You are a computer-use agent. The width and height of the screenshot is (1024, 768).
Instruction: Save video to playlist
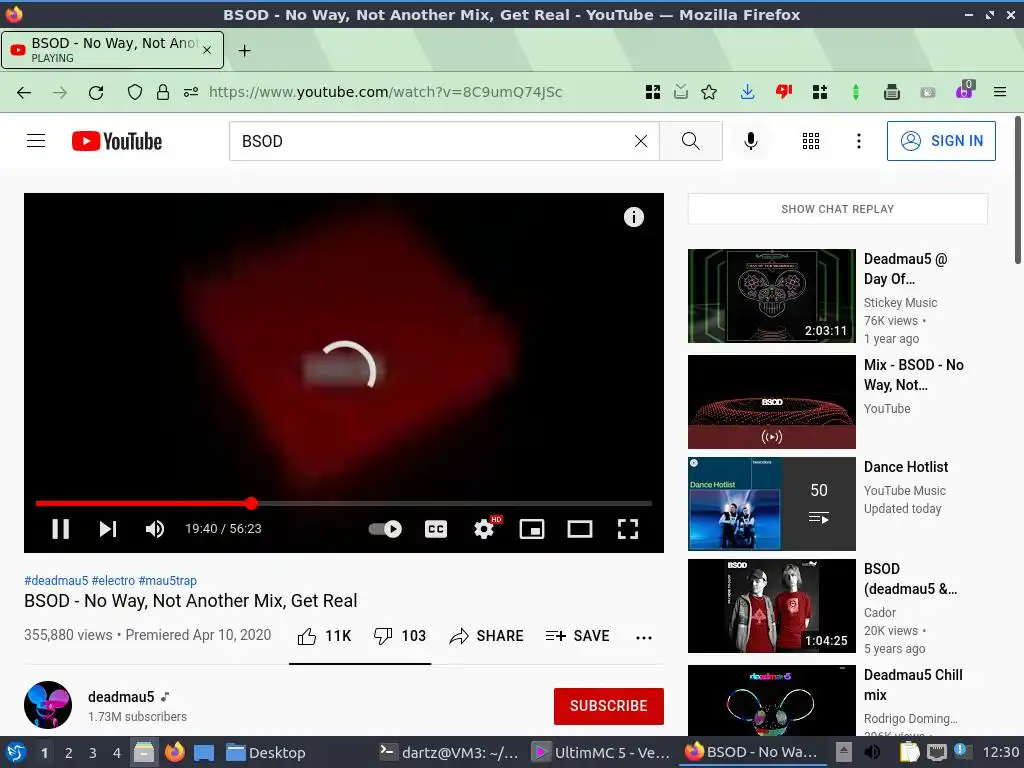point(577,636)
